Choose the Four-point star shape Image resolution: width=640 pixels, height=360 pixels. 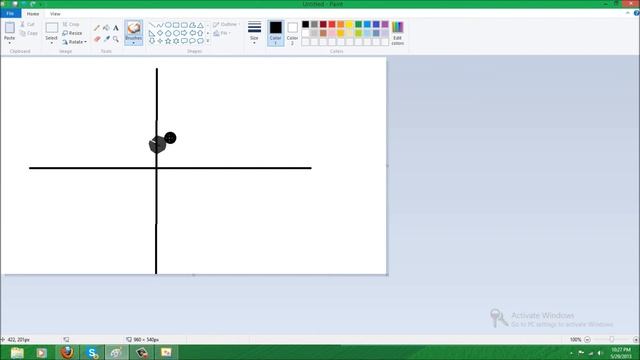coord(160,41)
